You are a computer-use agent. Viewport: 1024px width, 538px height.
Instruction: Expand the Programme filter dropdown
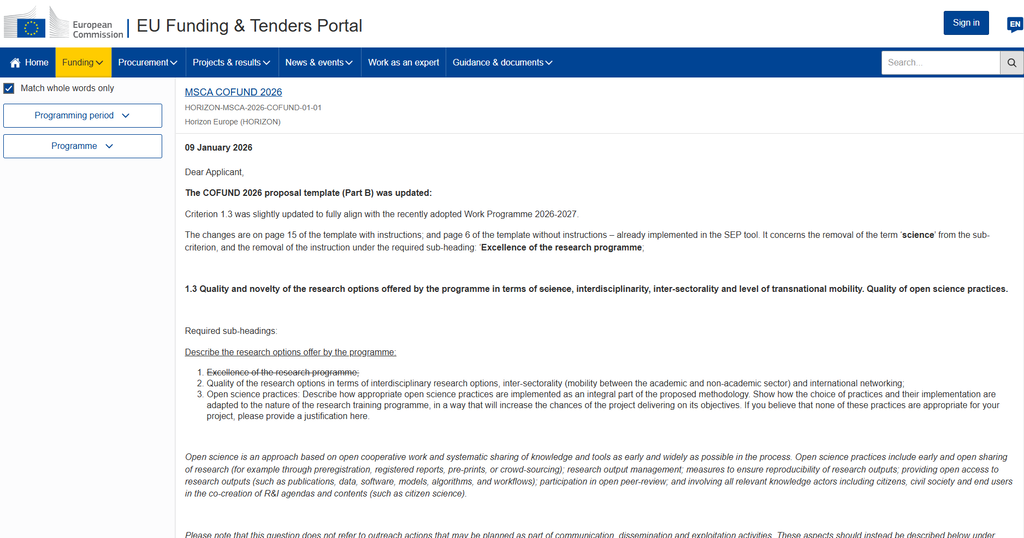(x=82, y=146)
